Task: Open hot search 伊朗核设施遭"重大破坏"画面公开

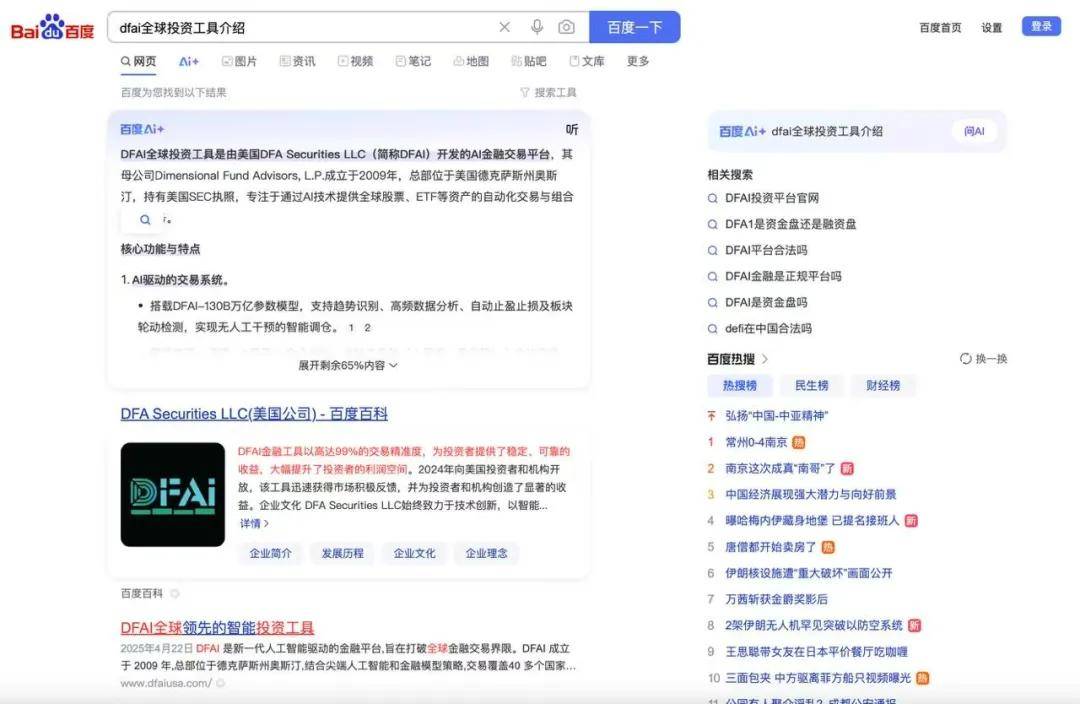Action: (809, 572)
